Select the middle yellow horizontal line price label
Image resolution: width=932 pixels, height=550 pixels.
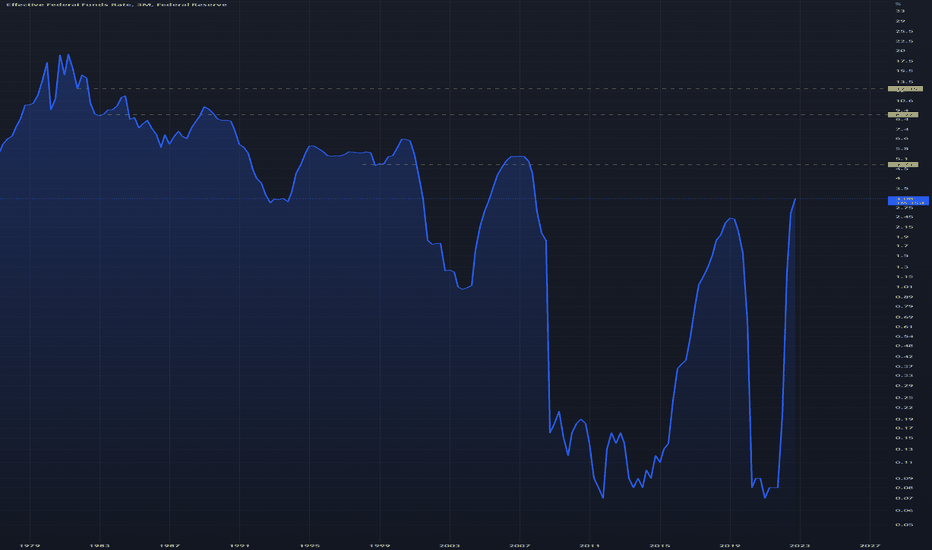click(x=903, y=115)
